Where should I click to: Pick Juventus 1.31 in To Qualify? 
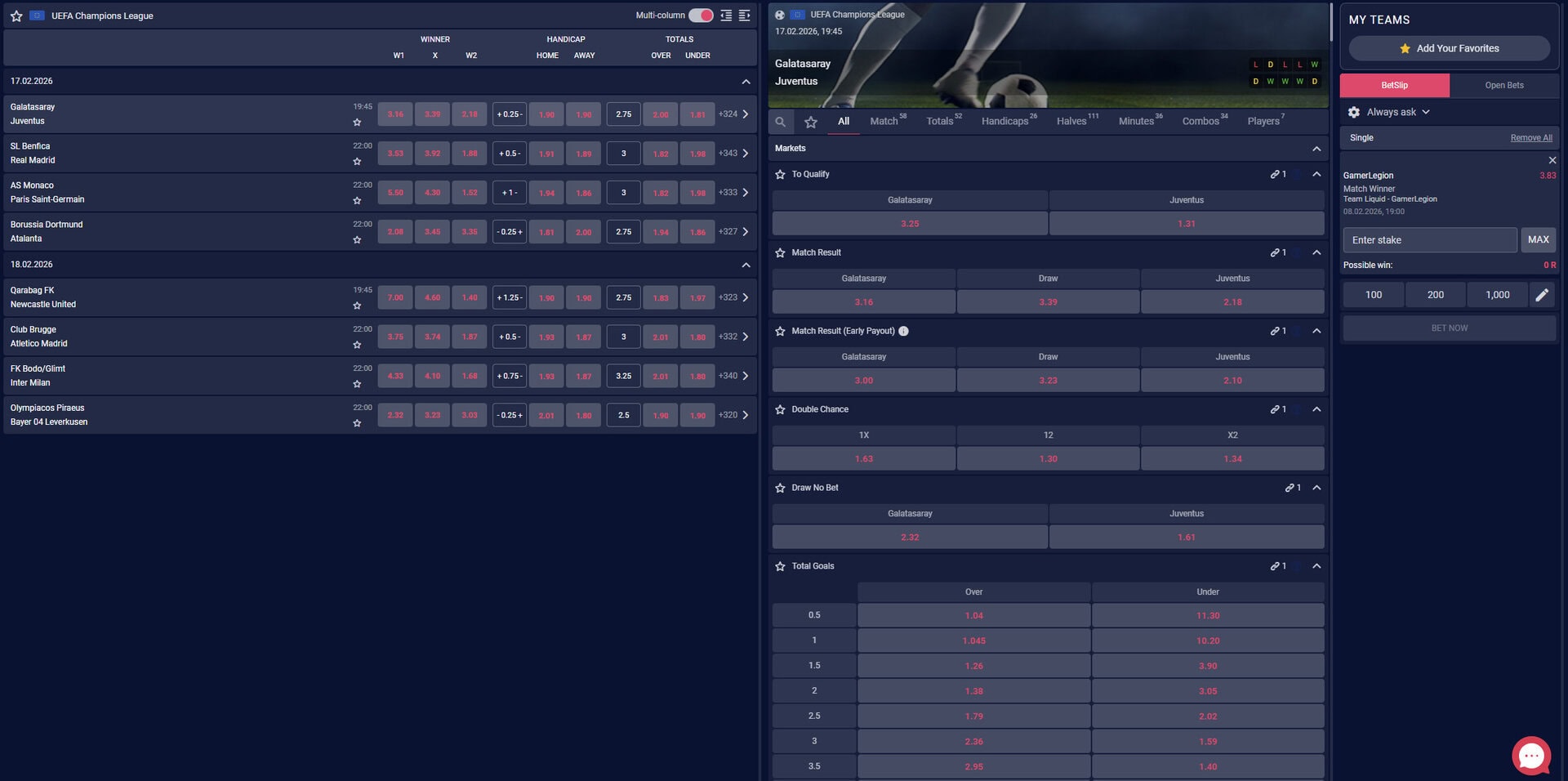tap(1187, 223)
